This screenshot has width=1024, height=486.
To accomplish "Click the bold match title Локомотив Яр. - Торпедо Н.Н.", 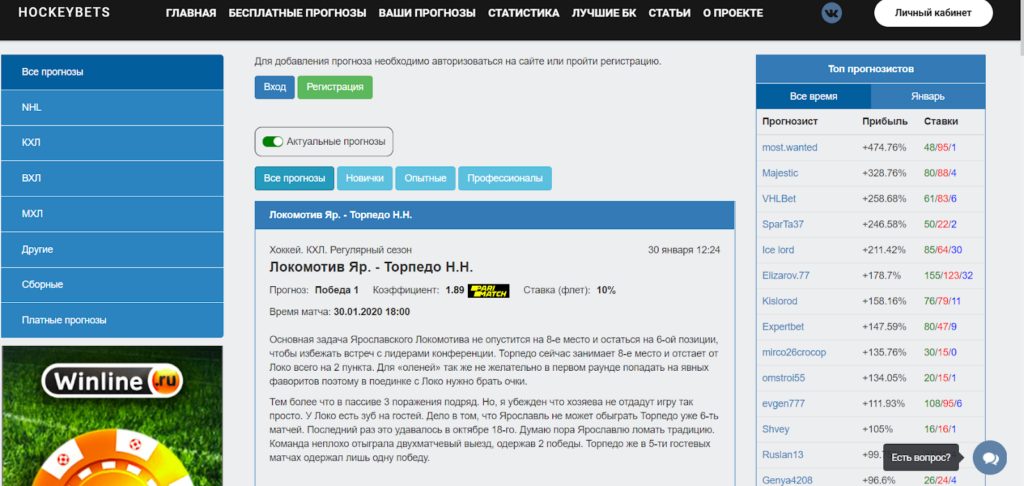I will coord(371,267).
